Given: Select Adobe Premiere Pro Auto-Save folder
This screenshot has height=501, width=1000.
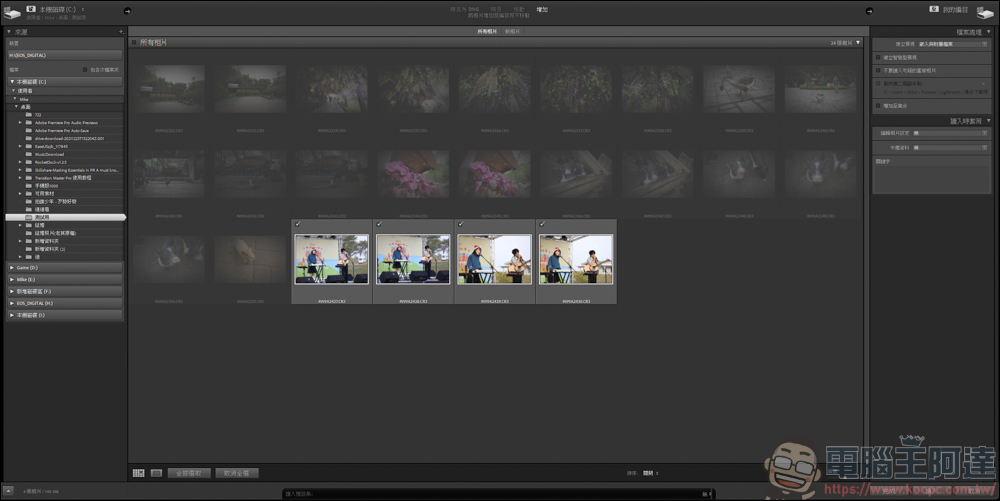Looking at the screenshot, I should [62, 130].
